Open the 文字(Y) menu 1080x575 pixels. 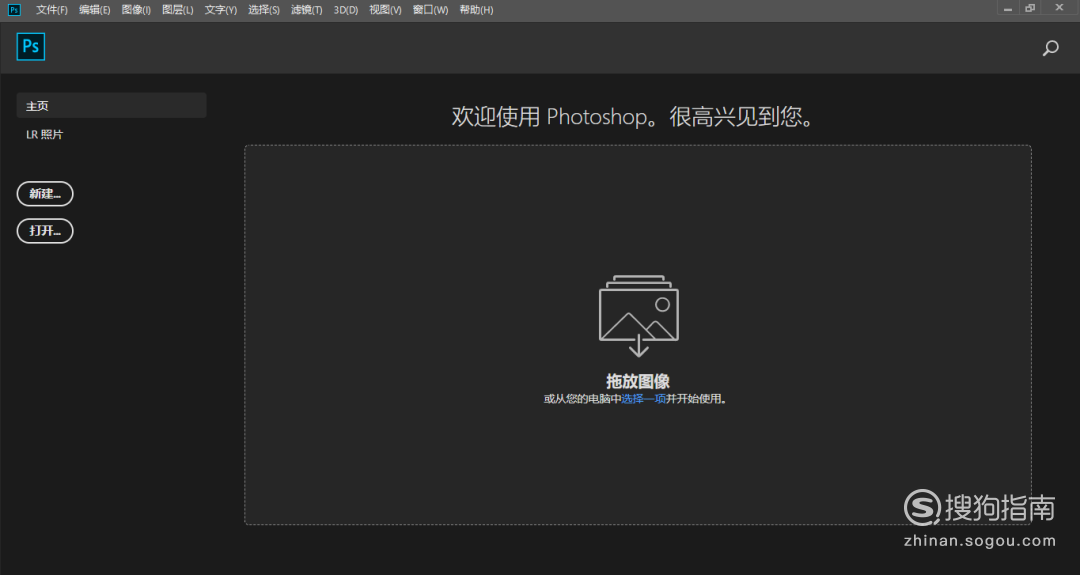coord(220,10)
